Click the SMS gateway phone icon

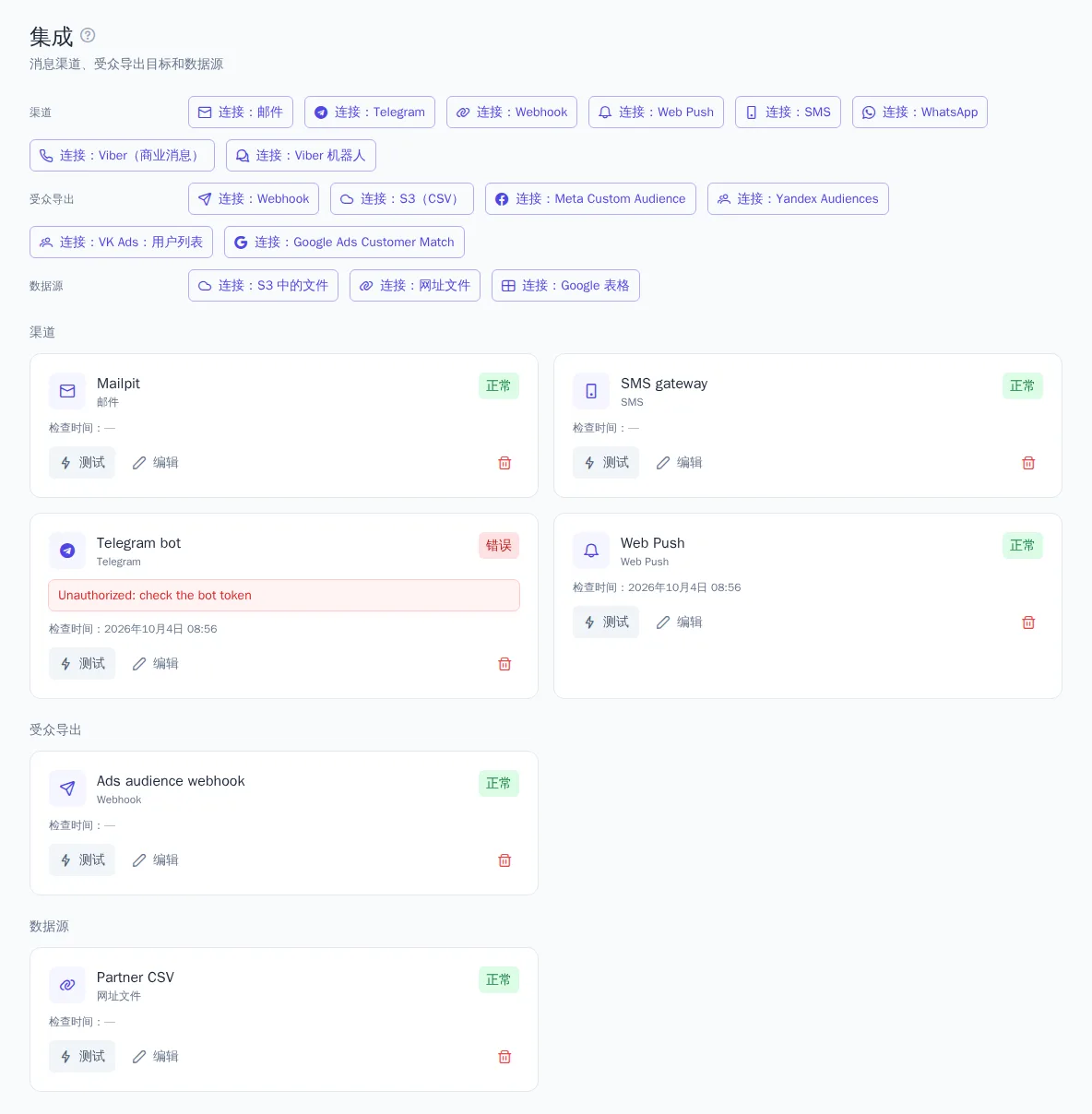591,391
